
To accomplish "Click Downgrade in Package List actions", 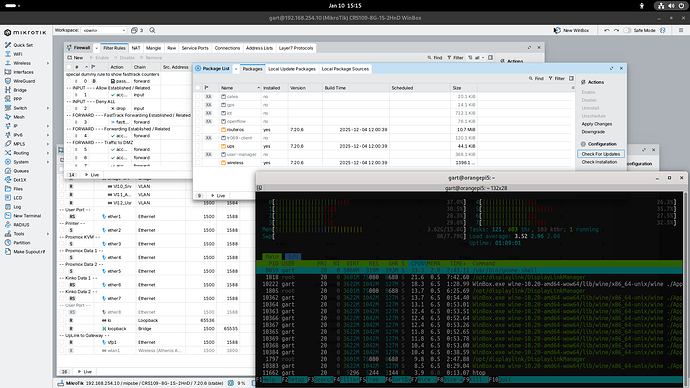I will pos(593,132).
